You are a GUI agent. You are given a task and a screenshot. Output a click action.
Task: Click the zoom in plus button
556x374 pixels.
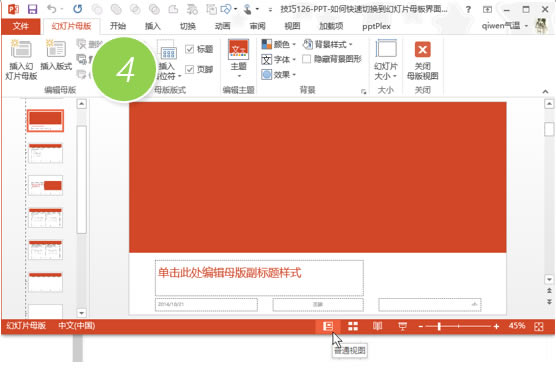(x=496, y=326)
